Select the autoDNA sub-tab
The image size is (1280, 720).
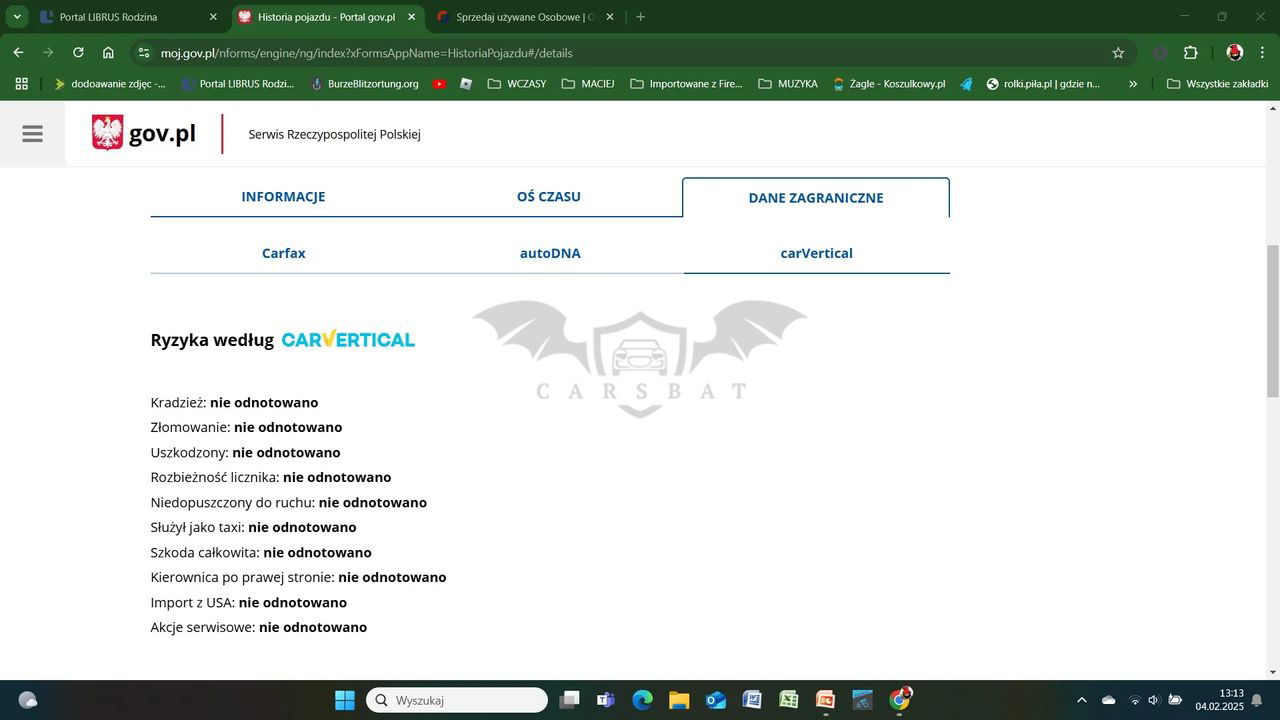tap(550, 253)
